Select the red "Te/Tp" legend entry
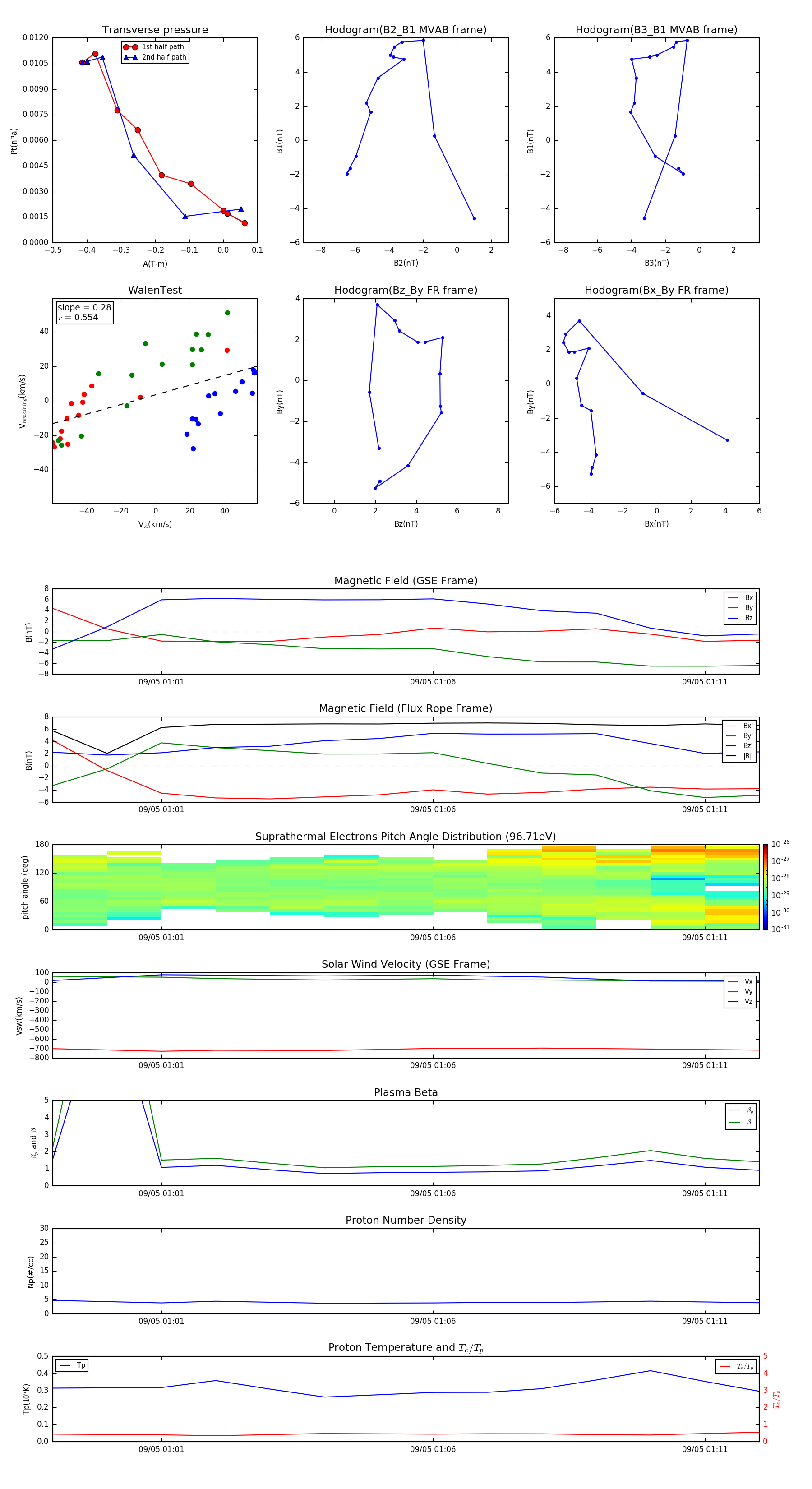The height and width of the screenshot is (1489, 812). coord(736,1366)
